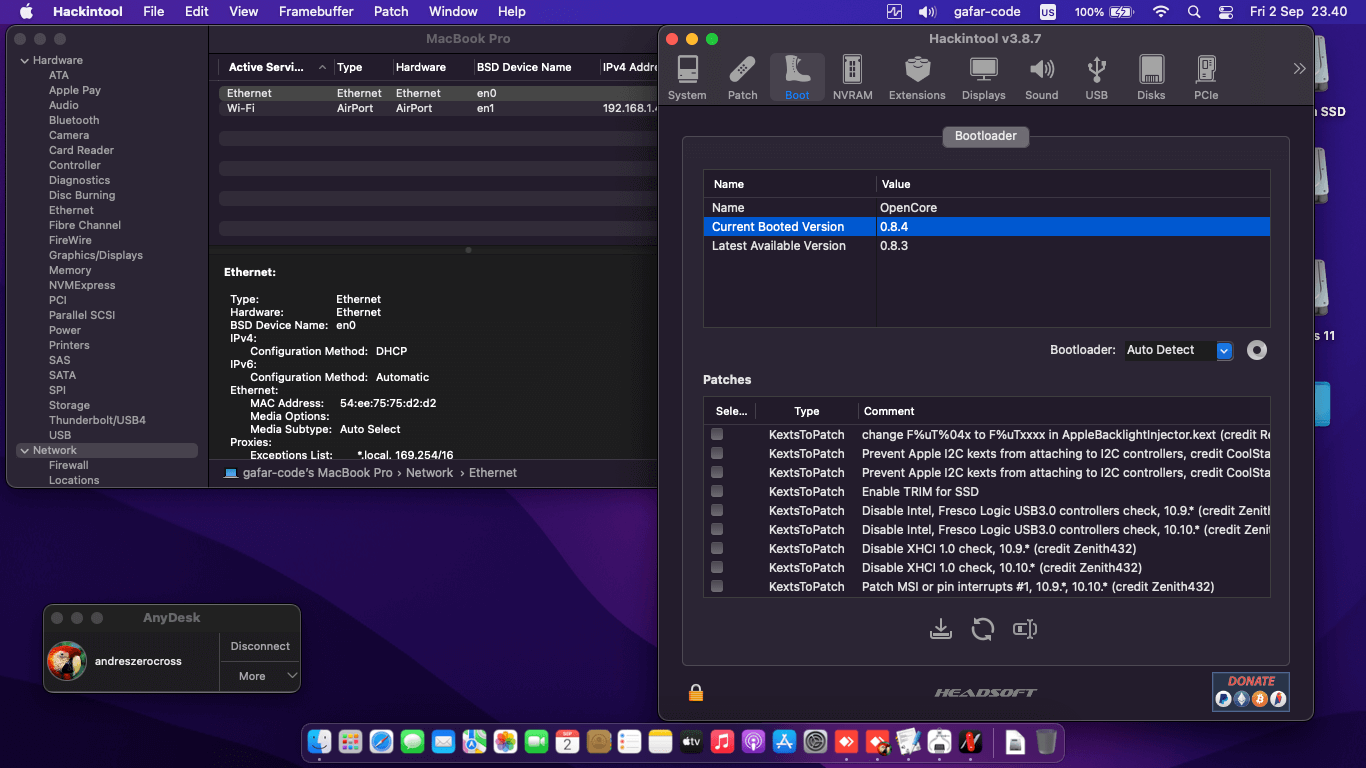Tick the Enable TRIM for SSD checkbox
This screenshot has height=768, width=1366.
tap(717, 491)
